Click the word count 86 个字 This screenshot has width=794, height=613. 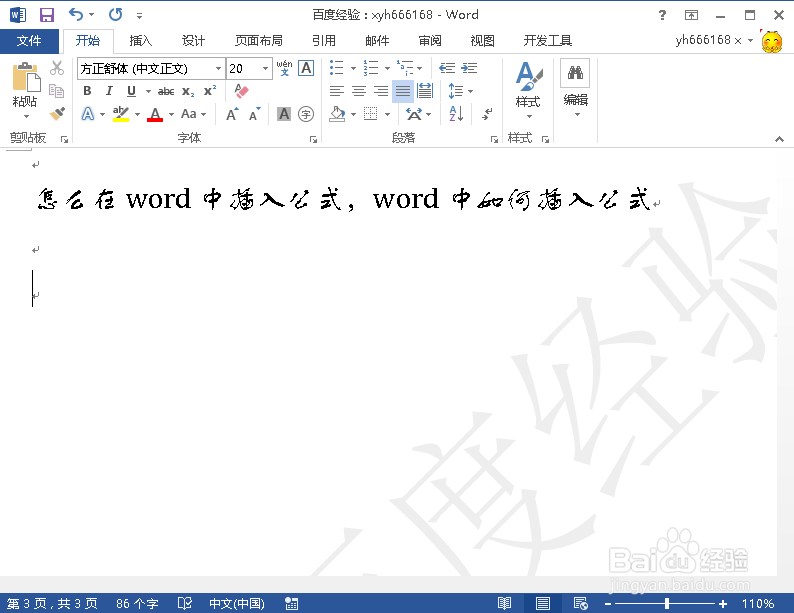coord(137,603)
